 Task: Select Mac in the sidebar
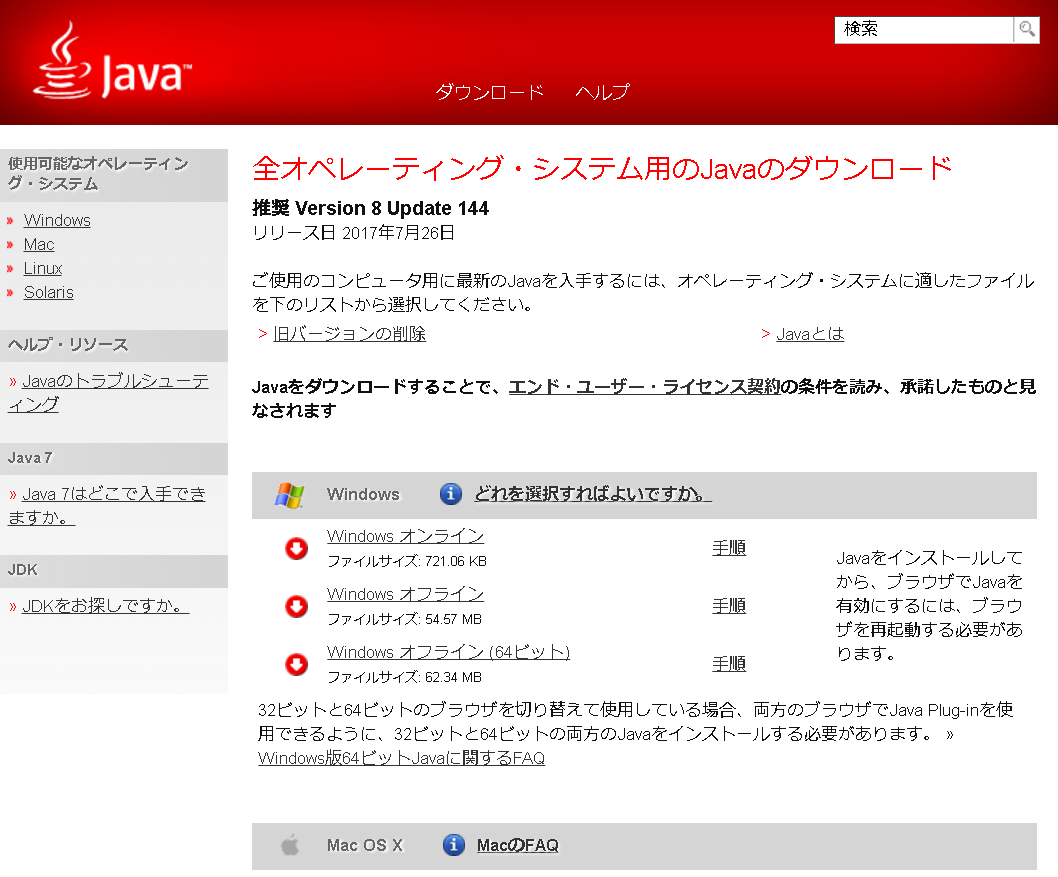[39, 244]
